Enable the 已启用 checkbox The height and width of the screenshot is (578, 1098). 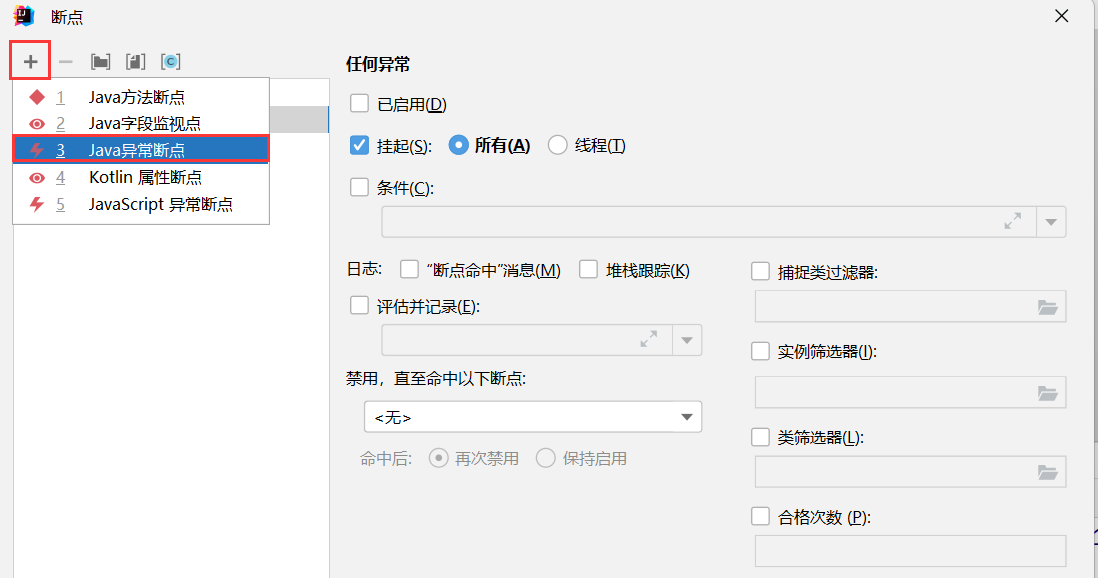[x=358, y=103]
